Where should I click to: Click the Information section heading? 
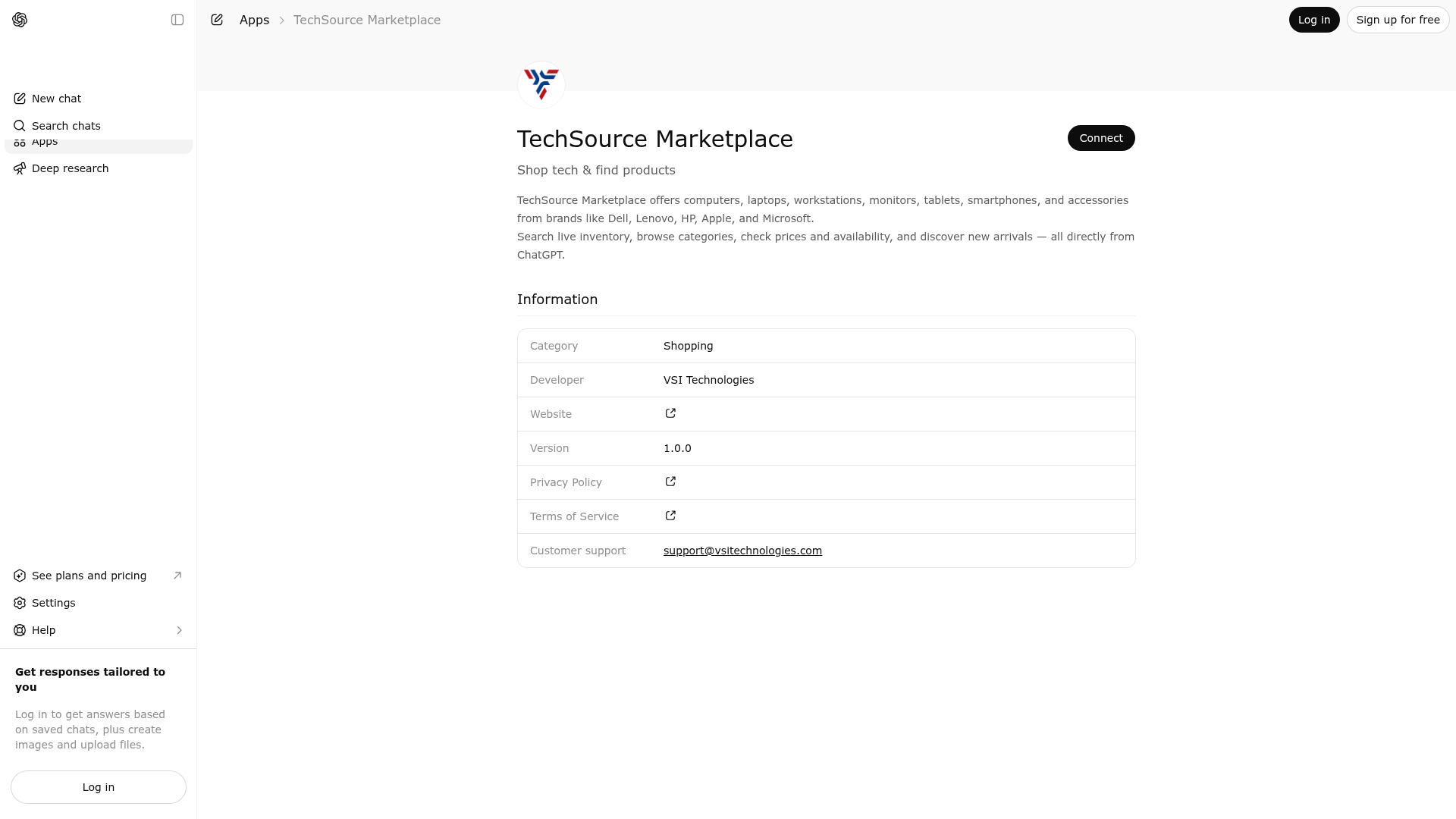557,300
